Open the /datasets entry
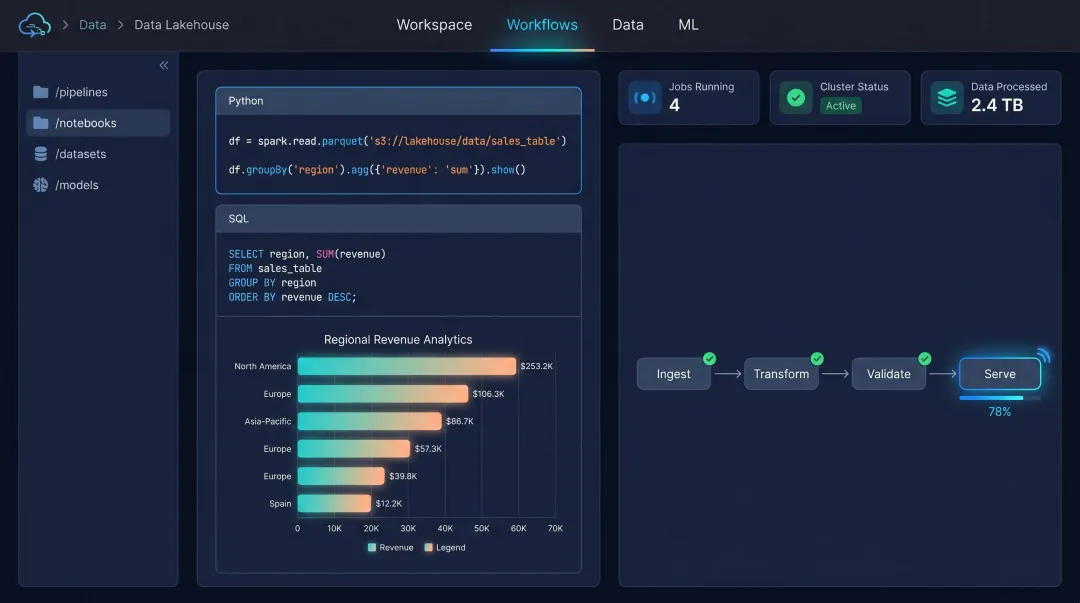The width and height of the screenshot is (1080, 603). click(x=98, y=154)
